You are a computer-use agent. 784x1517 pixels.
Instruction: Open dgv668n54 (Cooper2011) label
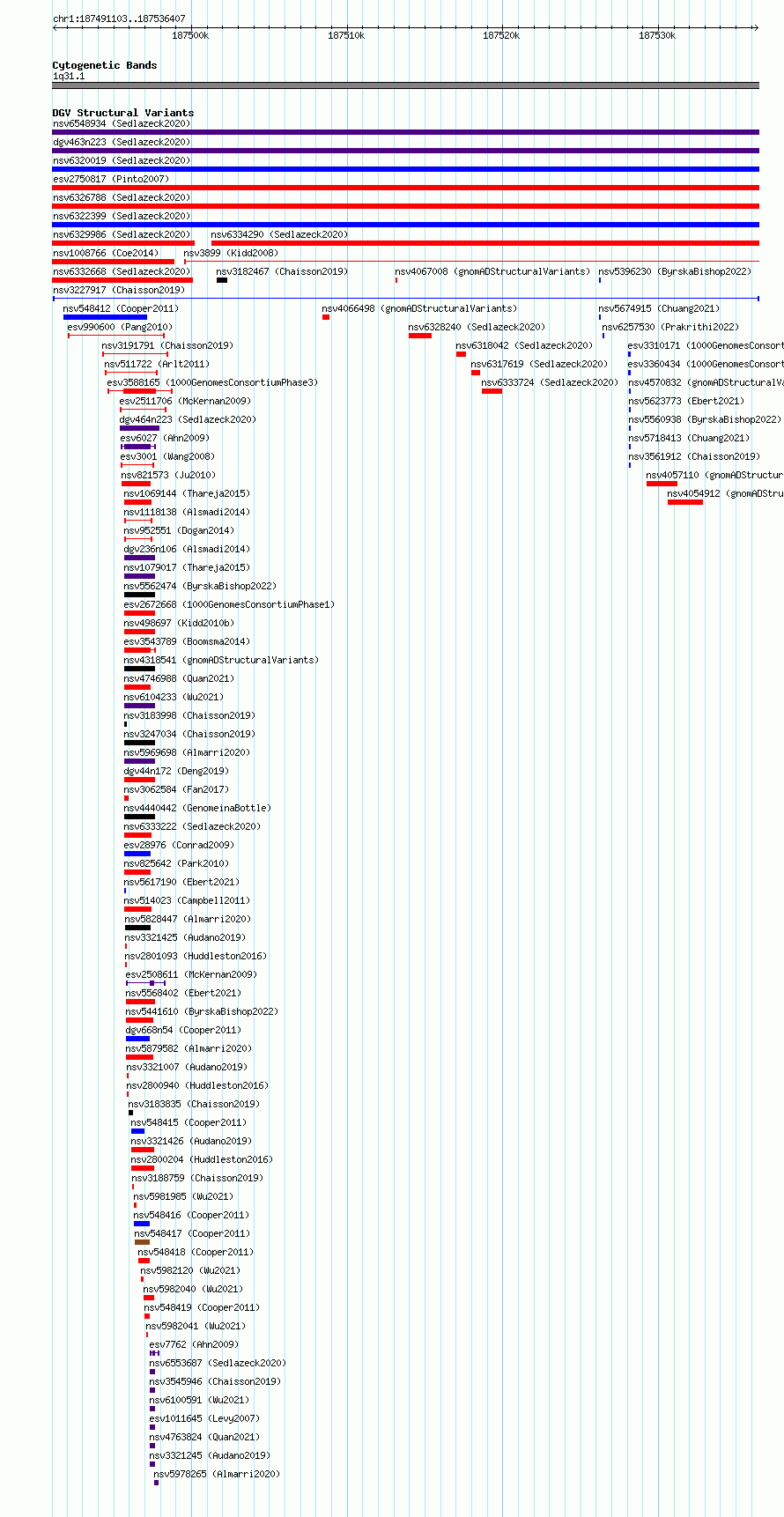[x=184, y=1030]
